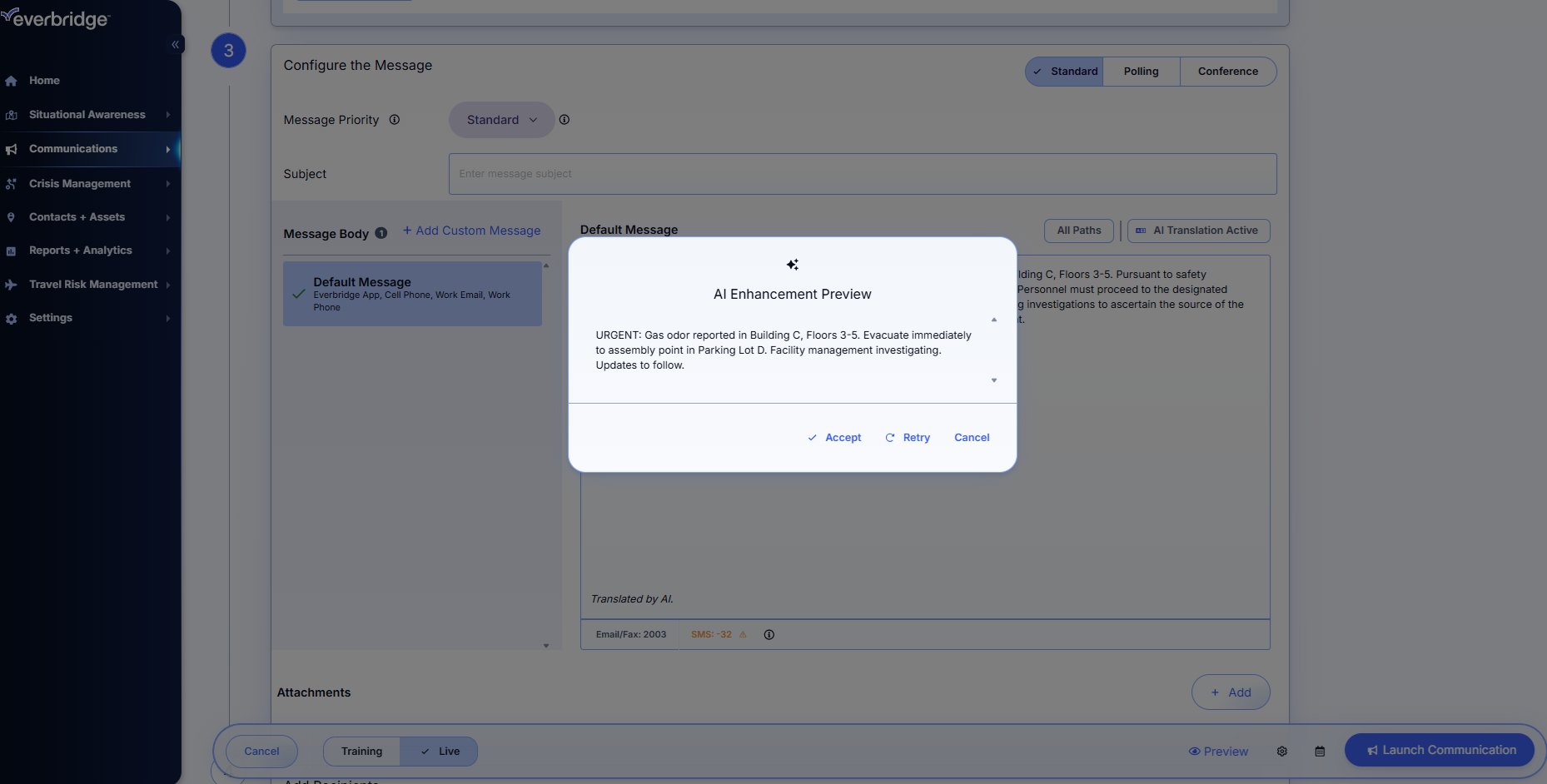Retry the AI enhancement
The image size is (1547, 784).
[x=908, y=438]
